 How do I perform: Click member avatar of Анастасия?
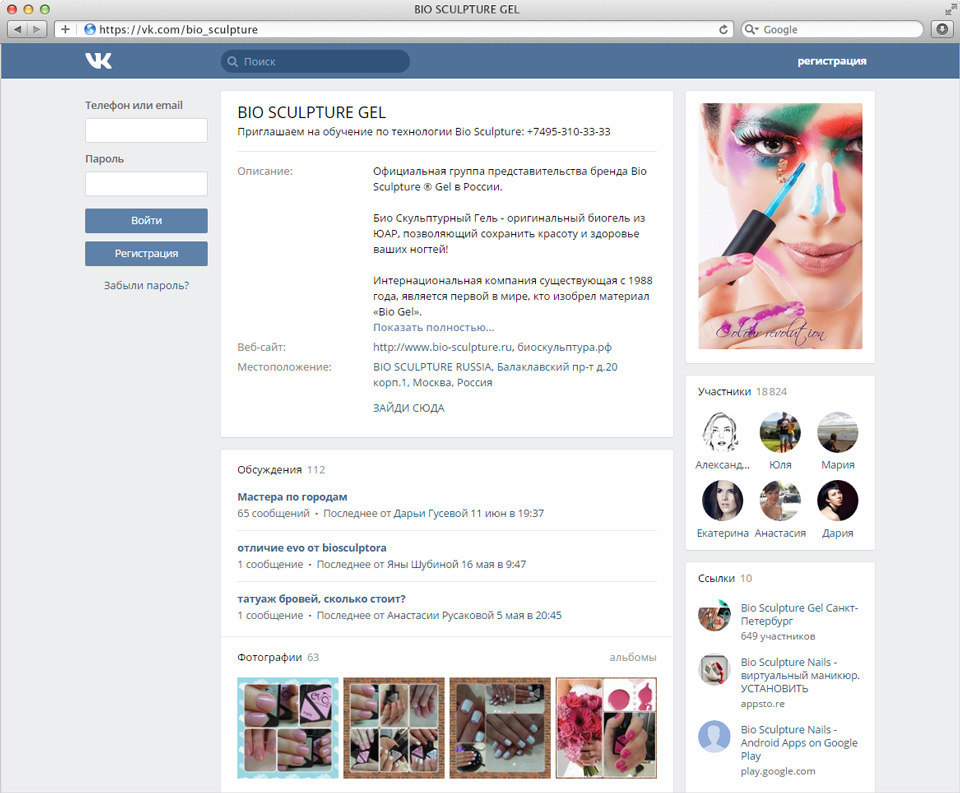tap(780, 500)
